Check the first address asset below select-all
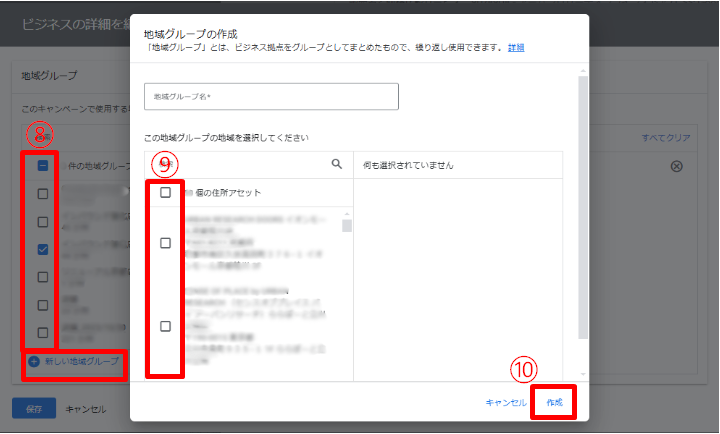The image size is (720, 434). (165, 243)
